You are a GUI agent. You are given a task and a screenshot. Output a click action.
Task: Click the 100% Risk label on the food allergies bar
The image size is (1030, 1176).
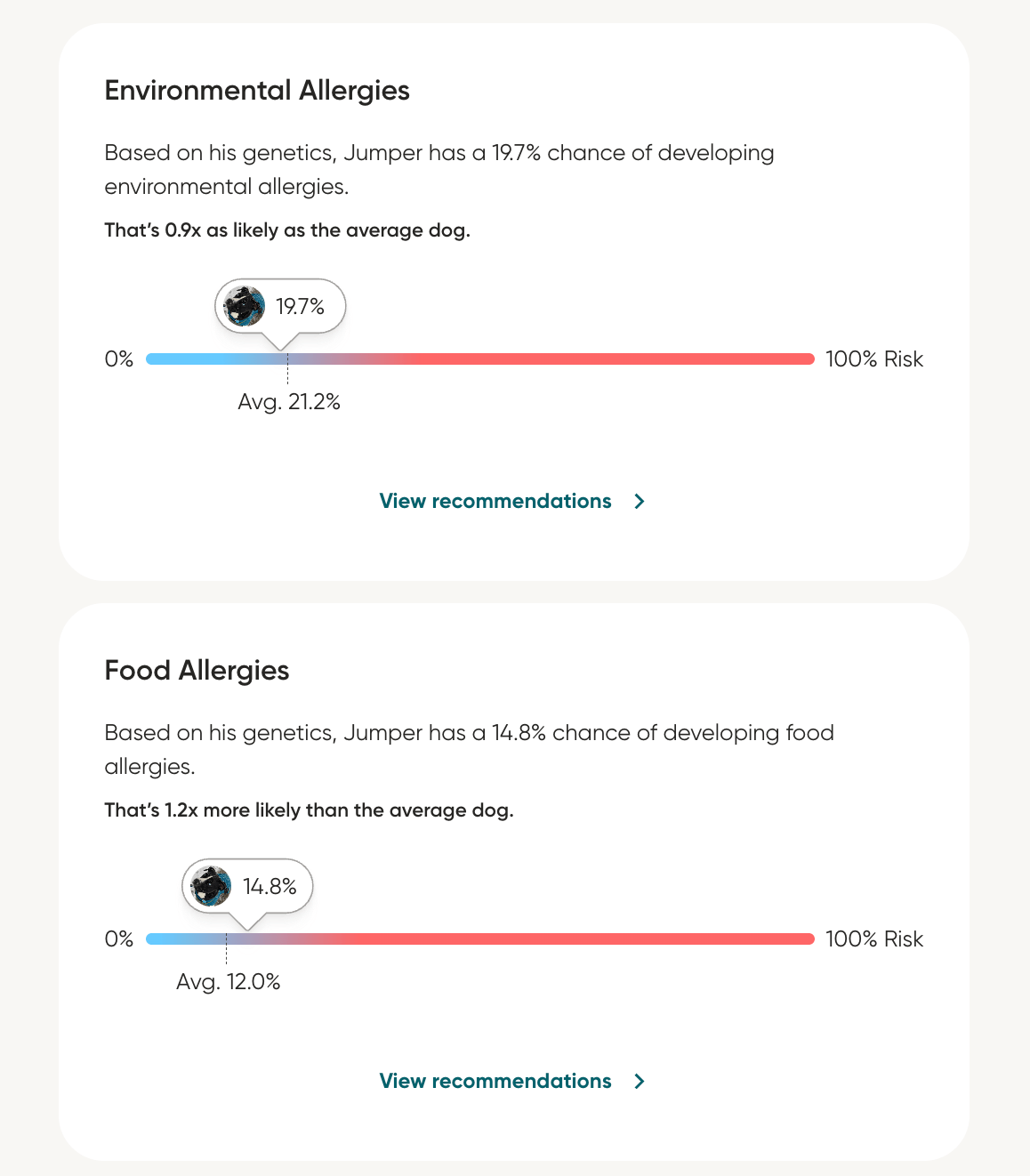[x=874, y=938]
